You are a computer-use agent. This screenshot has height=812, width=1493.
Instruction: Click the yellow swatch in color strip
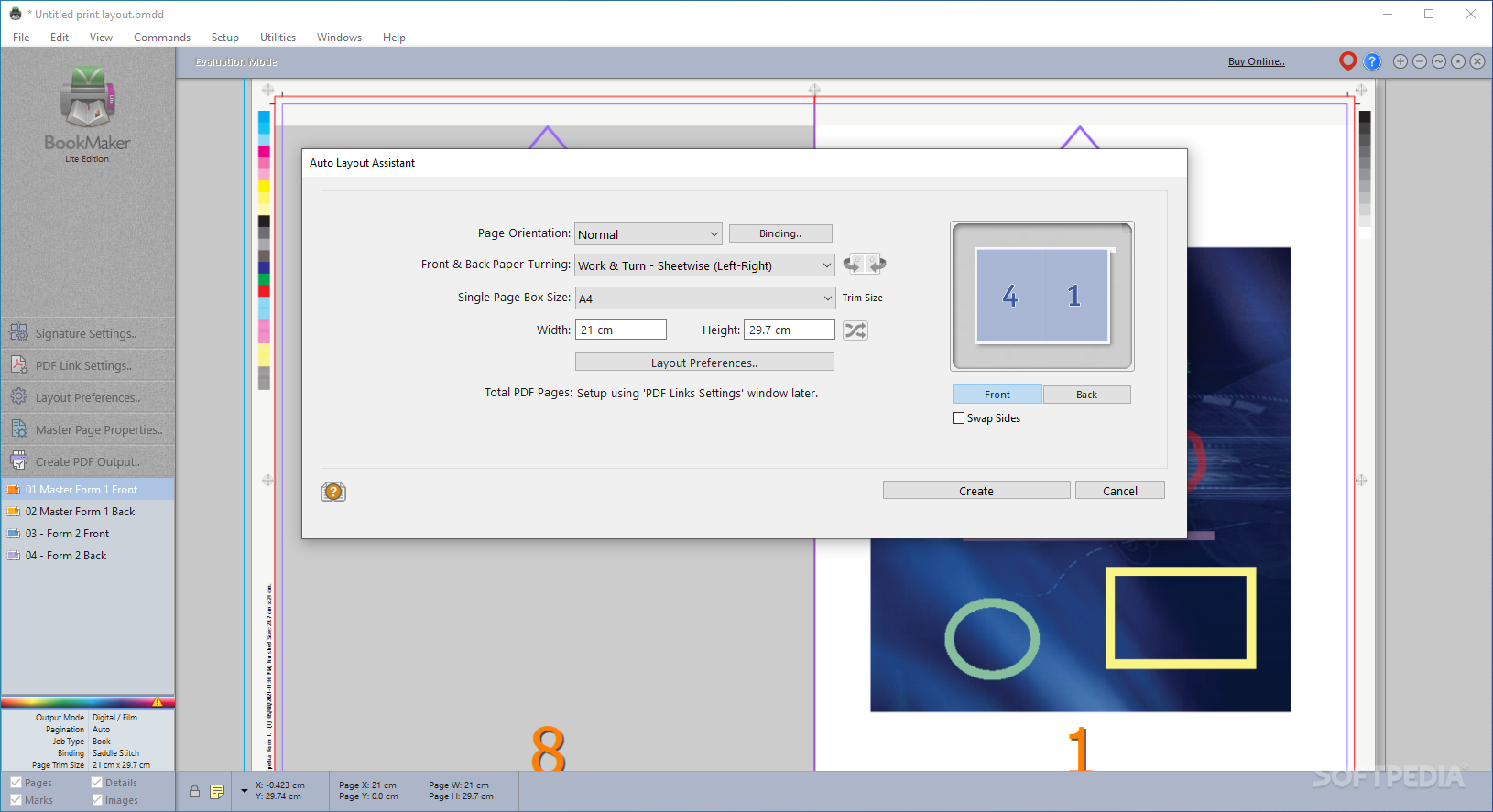pyautogui.click(x=264, y=187)
